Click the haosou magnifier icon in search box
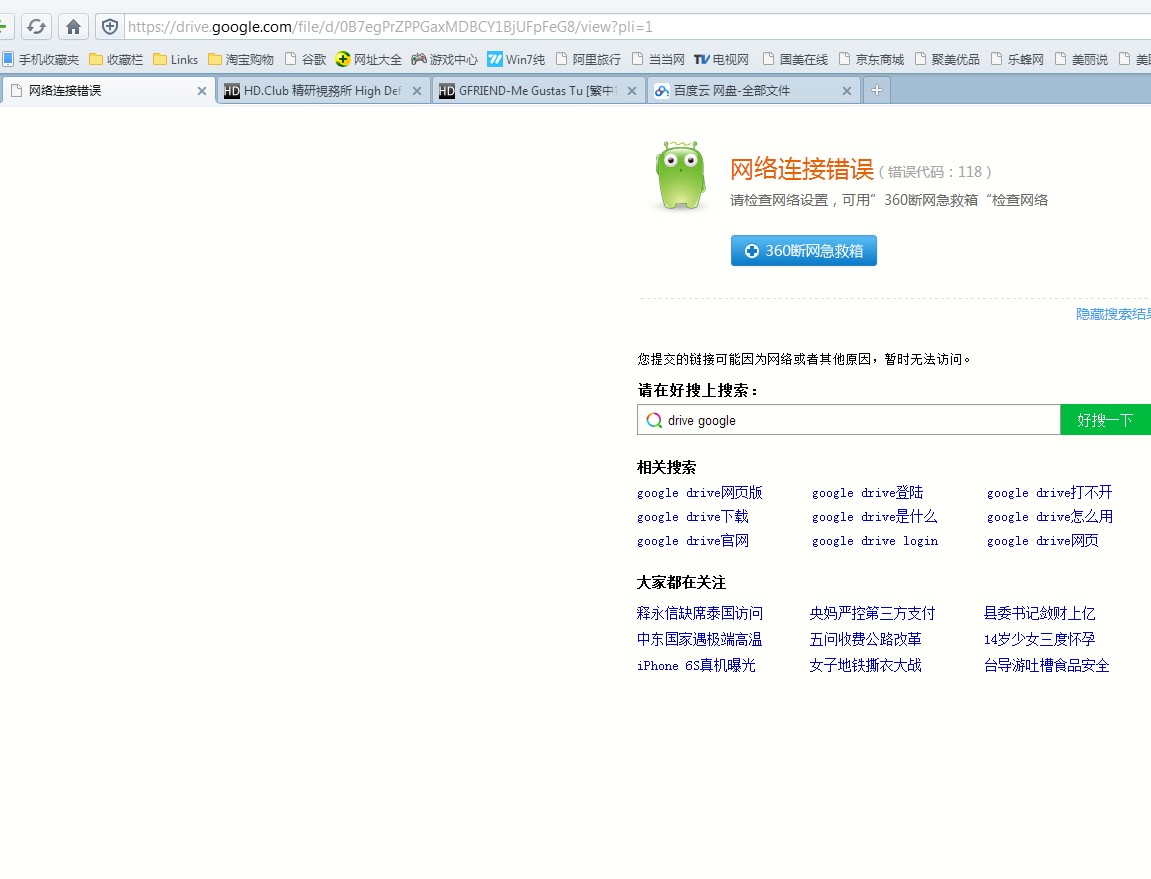Screen dimensions: 1151x879 [x=653, y=420]
